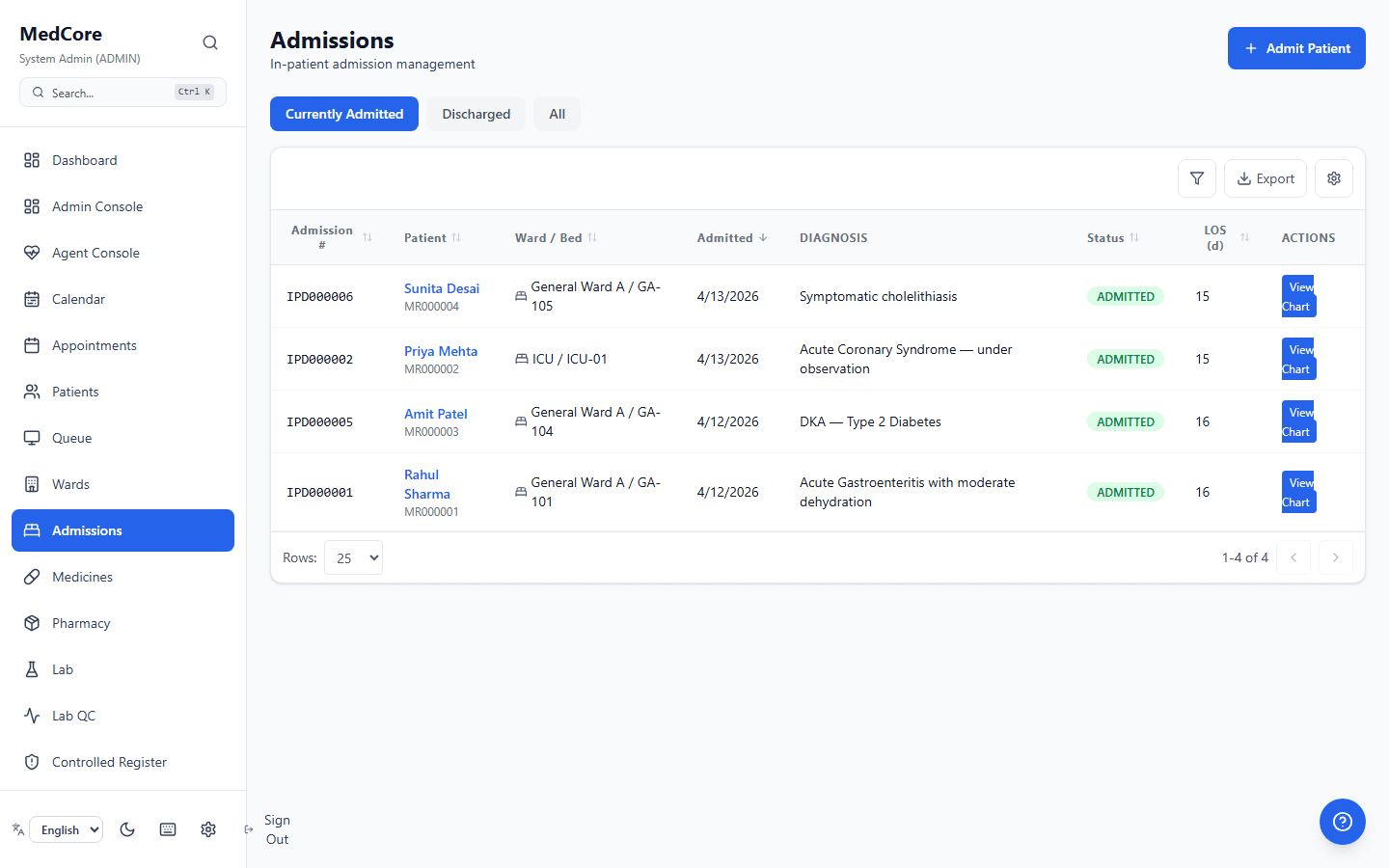Click the Pharmacy box icon
Screen dimensions: 1389x868
point(32,623)
